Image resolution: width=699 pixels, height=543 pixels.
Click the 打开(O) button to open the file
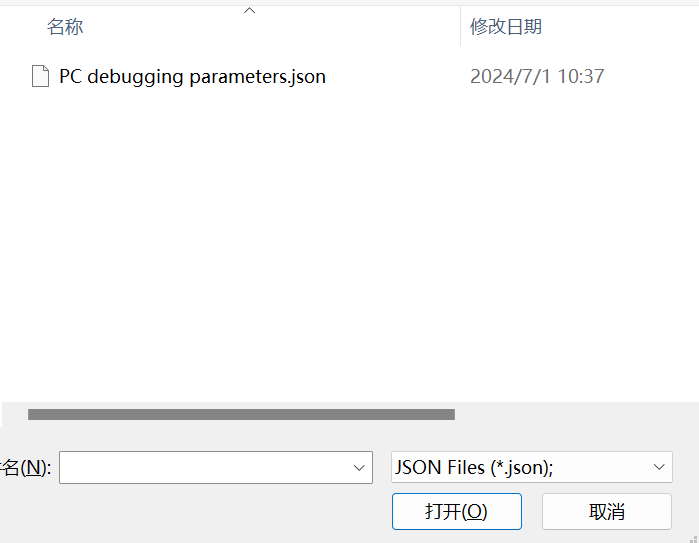(457, 511)
